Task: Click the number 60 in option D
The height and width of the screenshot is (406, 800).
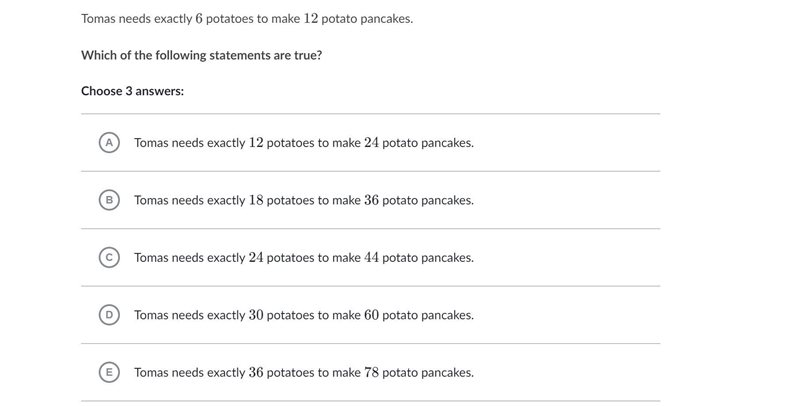Action: [371, 315]
